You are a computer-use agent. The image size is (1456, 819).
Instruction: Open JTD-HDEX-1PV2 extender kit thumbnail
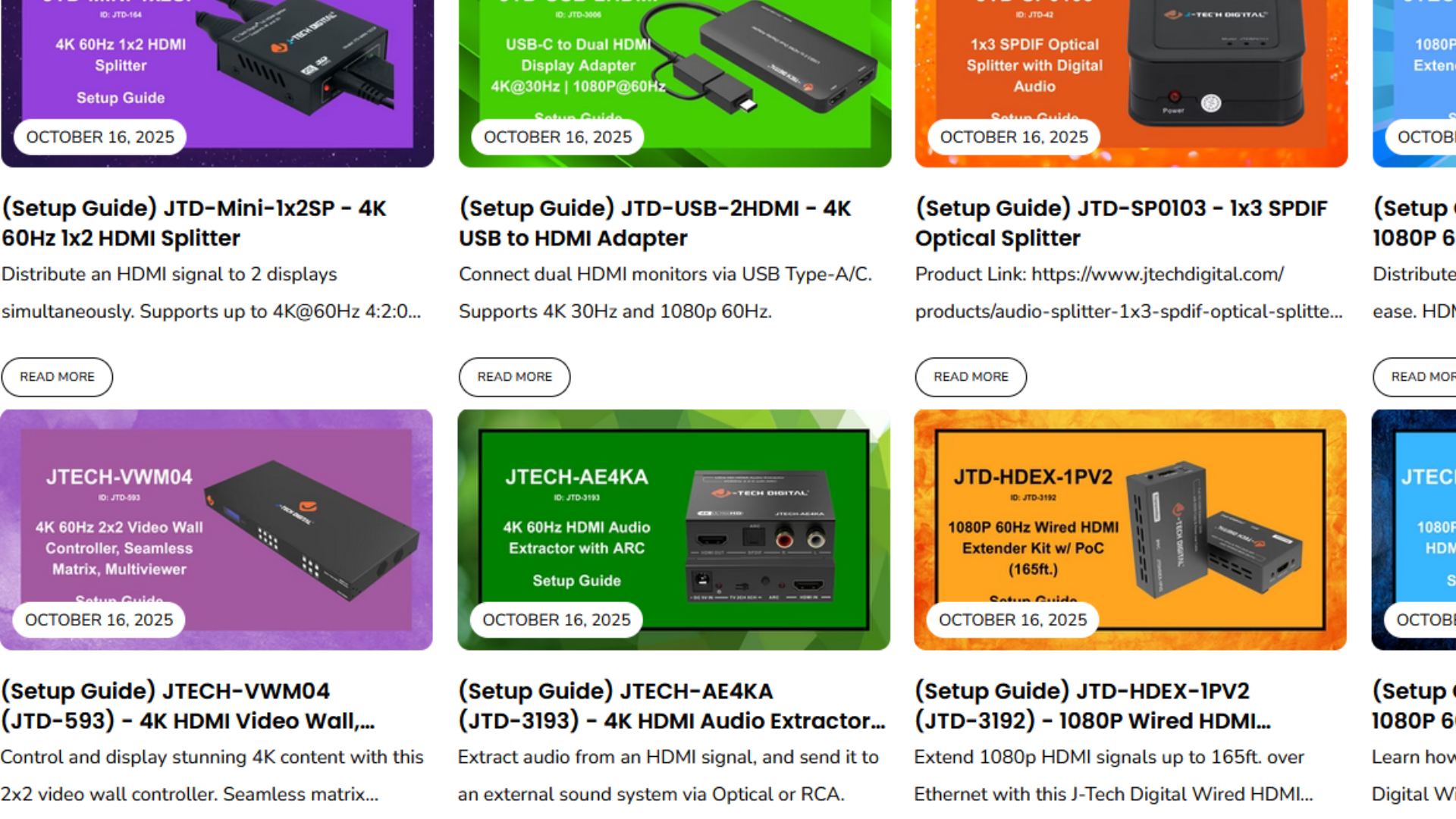1131,529
